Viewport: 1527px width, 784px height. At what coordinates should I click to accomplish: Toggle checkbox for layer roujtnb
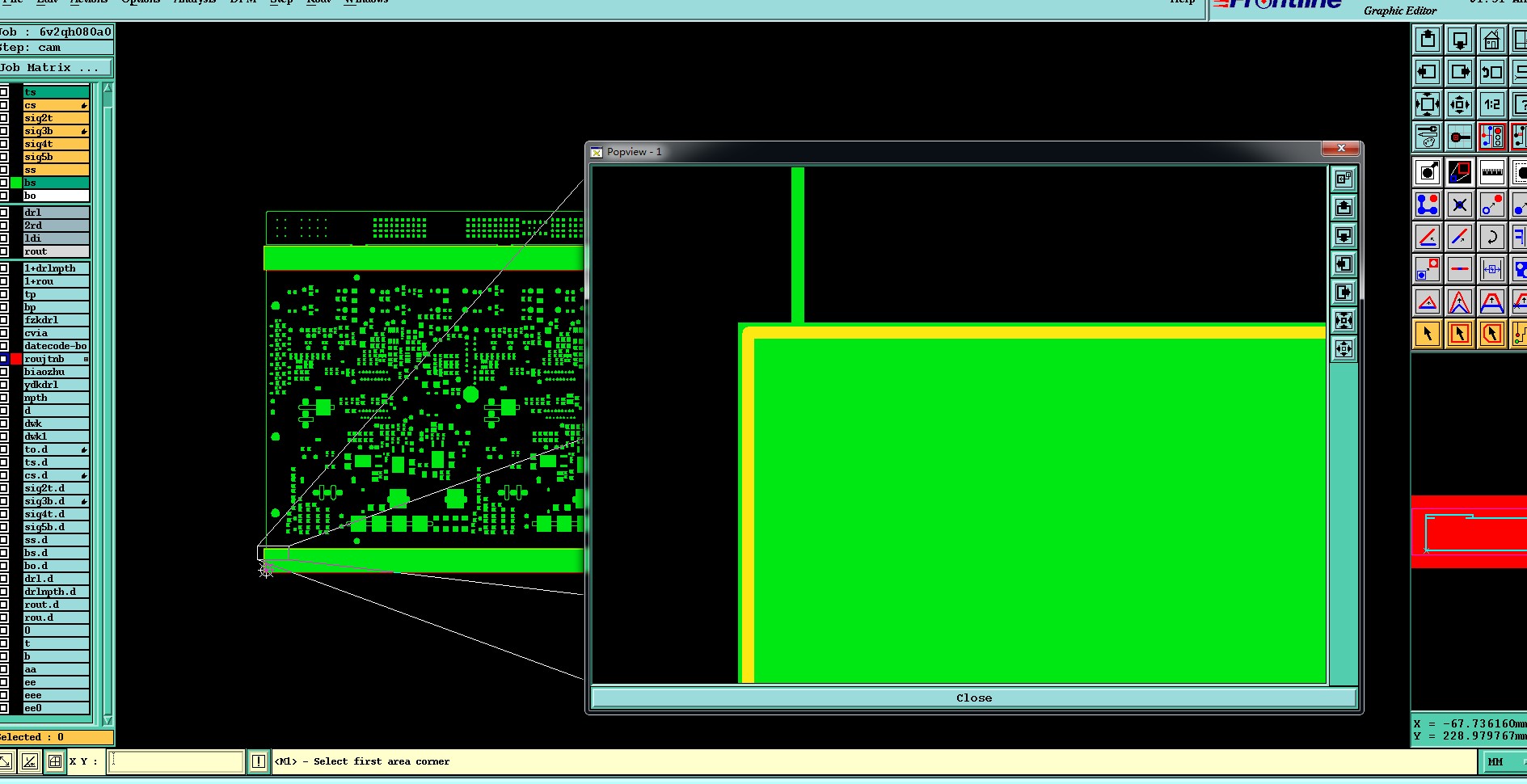click(x=4, y=359)
